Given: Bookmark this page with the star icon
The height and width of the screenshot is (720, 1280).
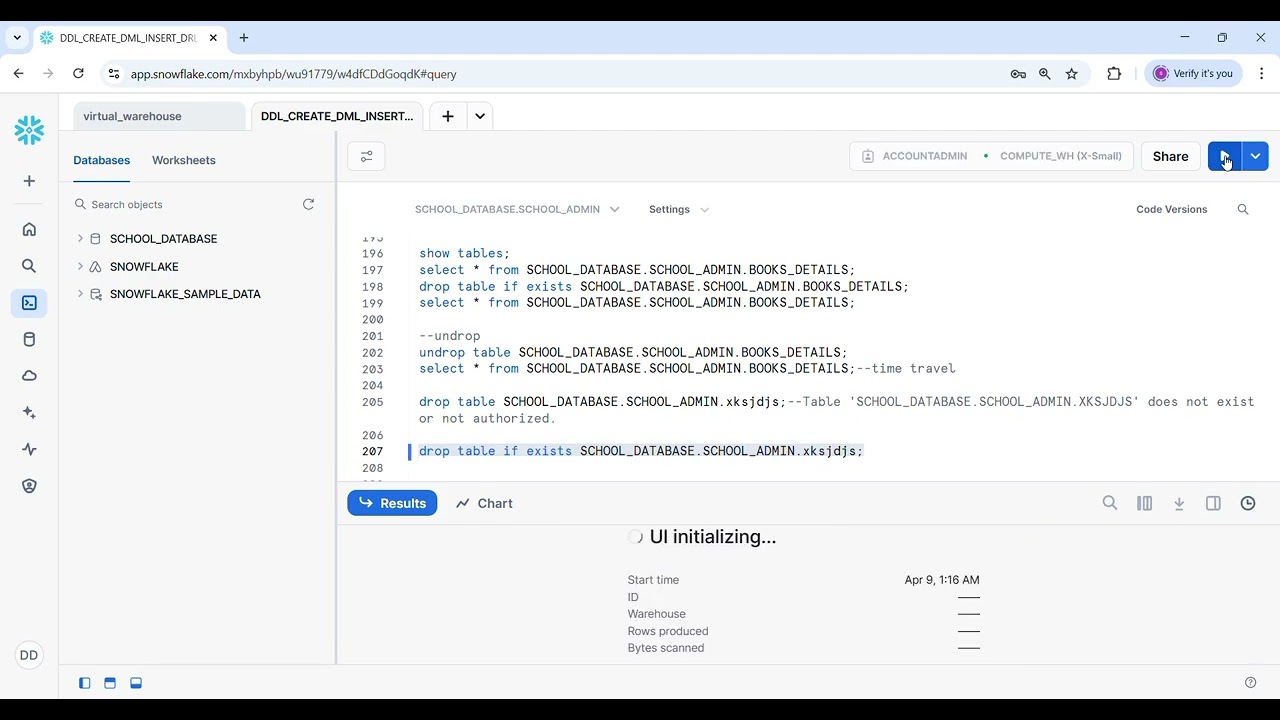Looking at the screenshot, I should point(1072,74).
